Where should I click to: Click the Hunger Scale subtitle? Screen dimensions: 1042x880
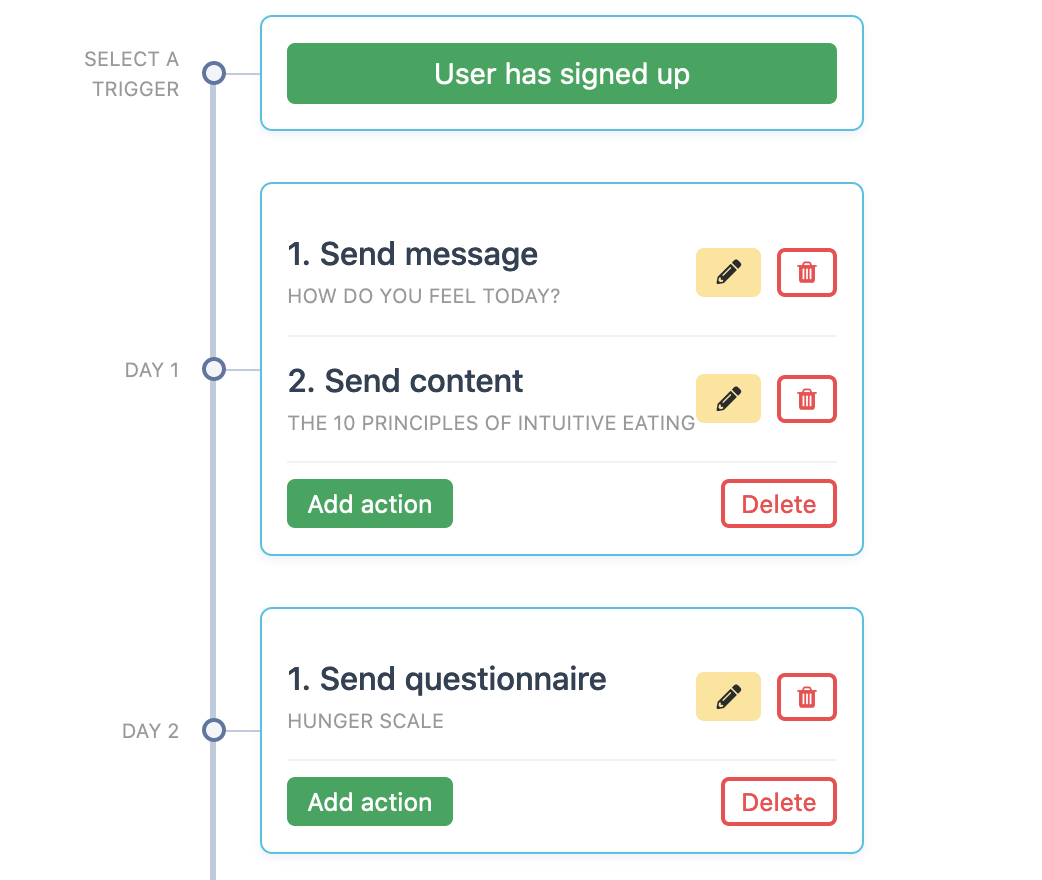365,721
